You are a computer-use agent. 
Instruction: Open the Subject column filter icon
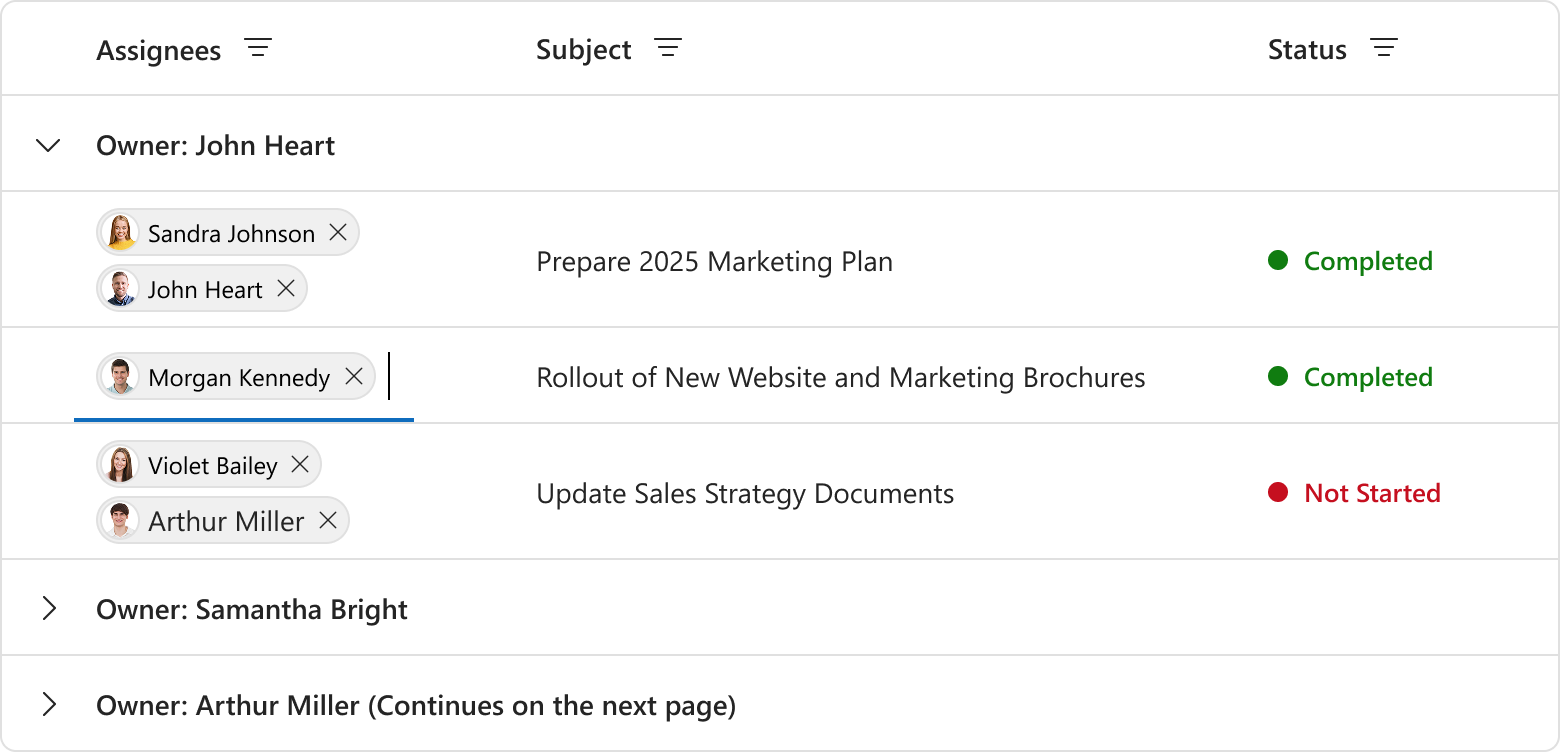668,48
